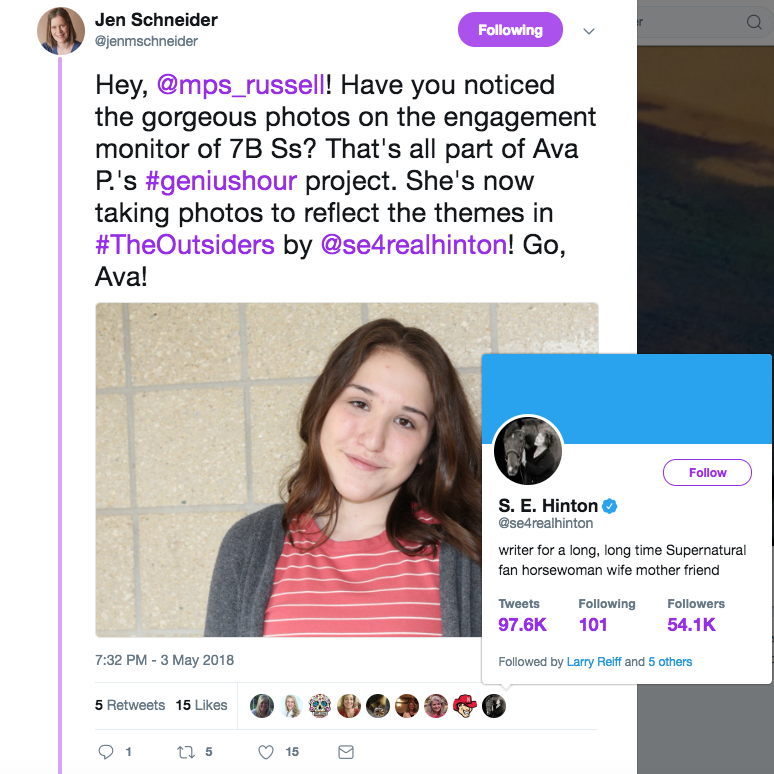
Task: Open the #TheOutsiders hashtag
Action: point(184,244)
